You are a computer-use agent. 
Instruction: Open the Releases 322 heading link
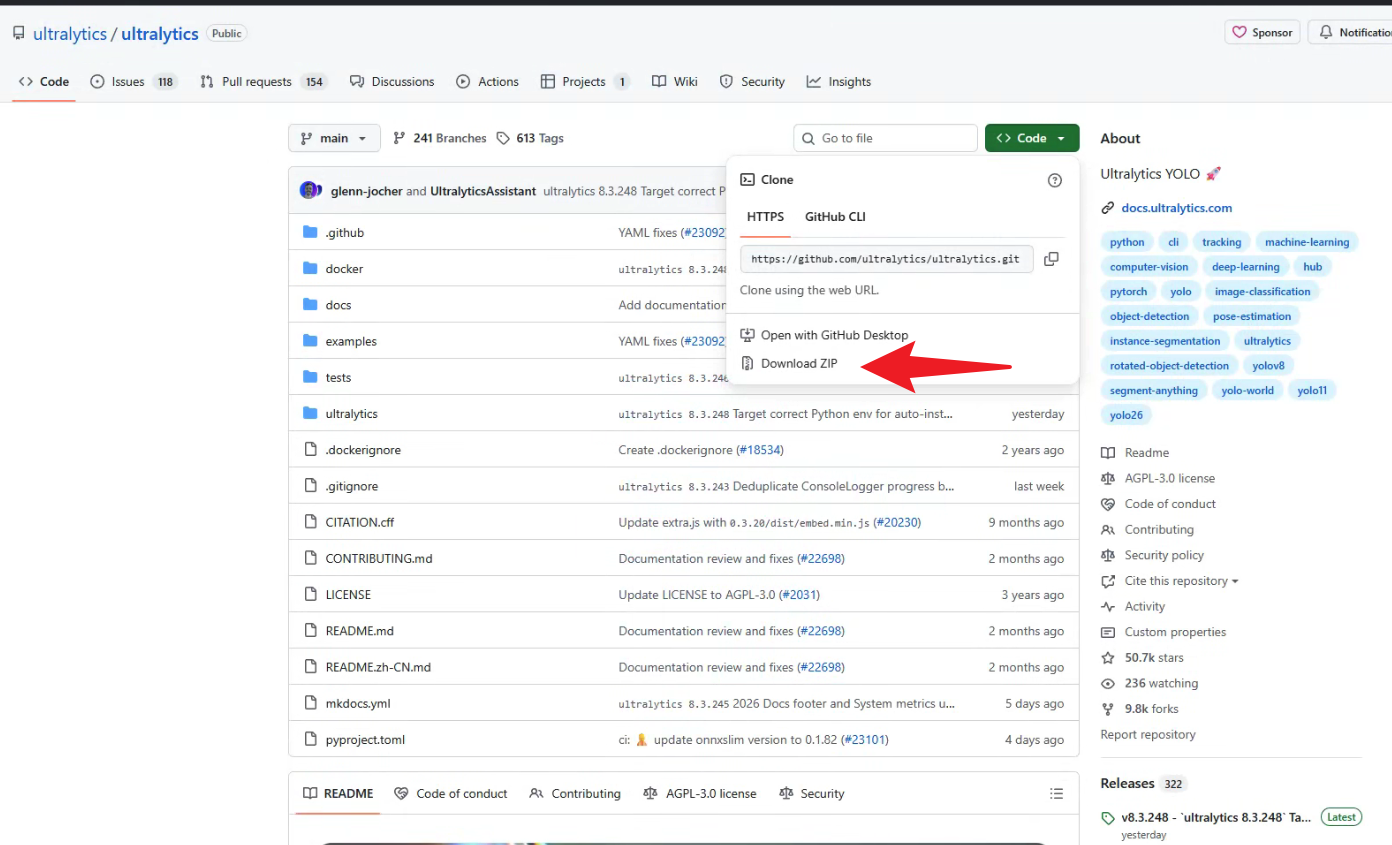click(1143, 784)
